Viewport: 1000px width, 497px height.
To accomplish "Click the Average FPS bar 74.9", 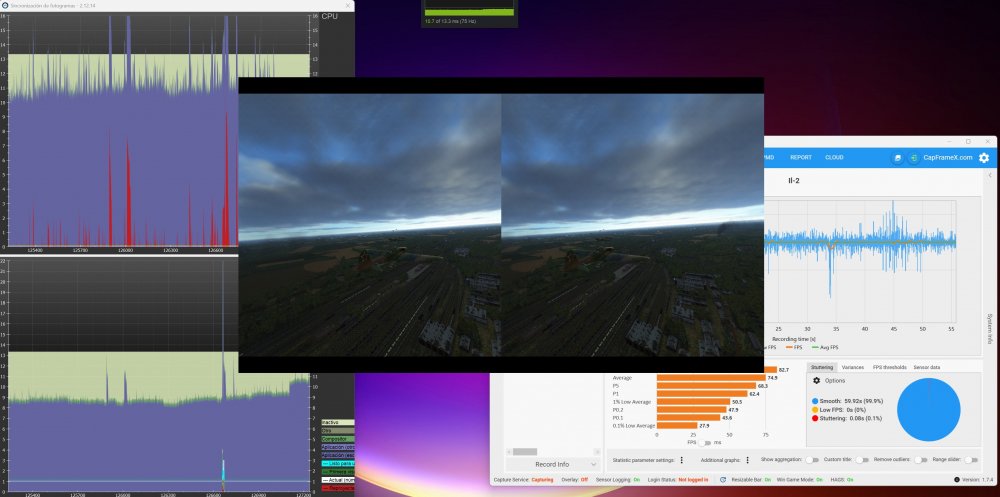I will (x=711, y=378).
